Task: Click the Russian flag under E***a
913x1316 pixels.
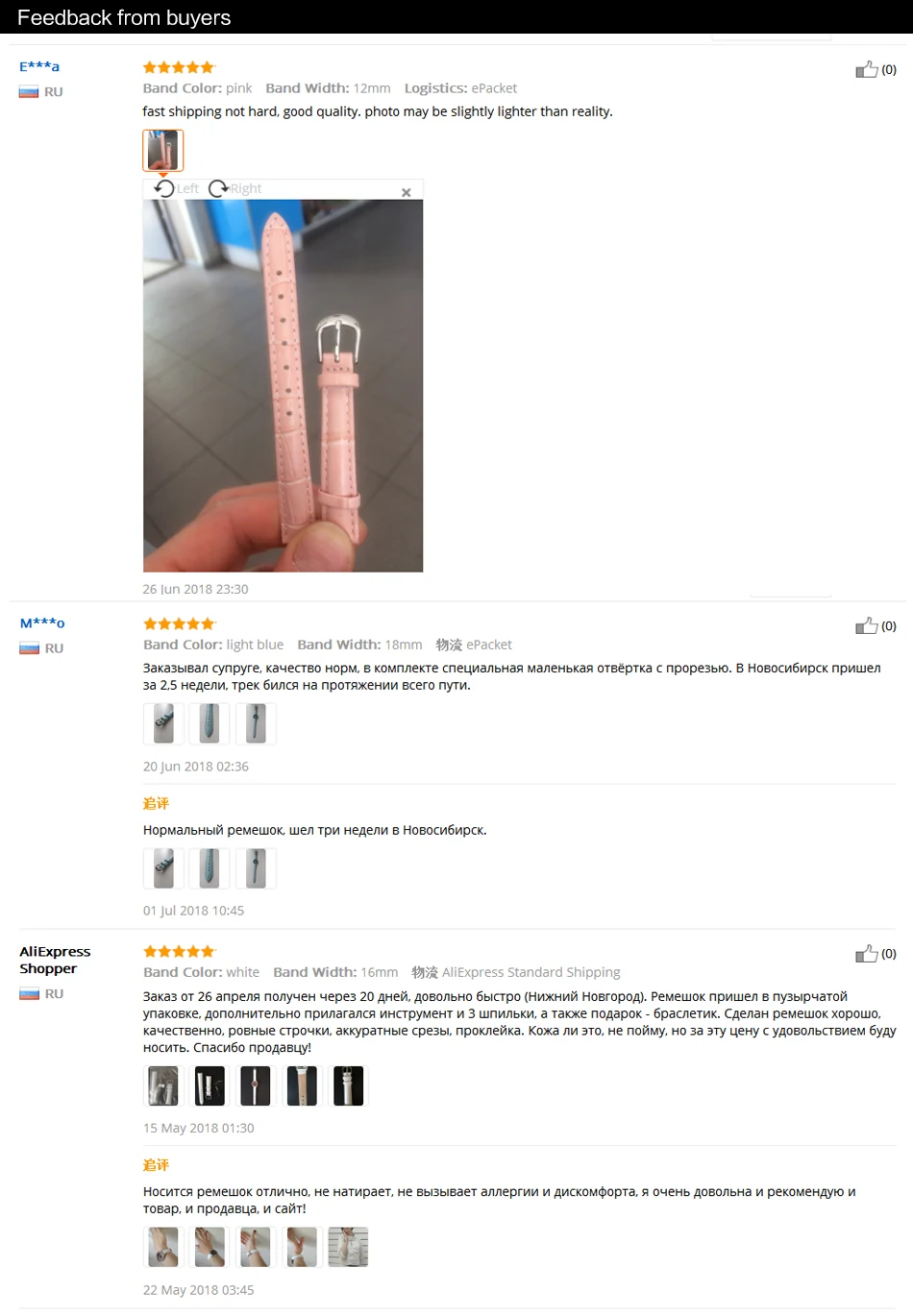Action: (x=29, y=92)
